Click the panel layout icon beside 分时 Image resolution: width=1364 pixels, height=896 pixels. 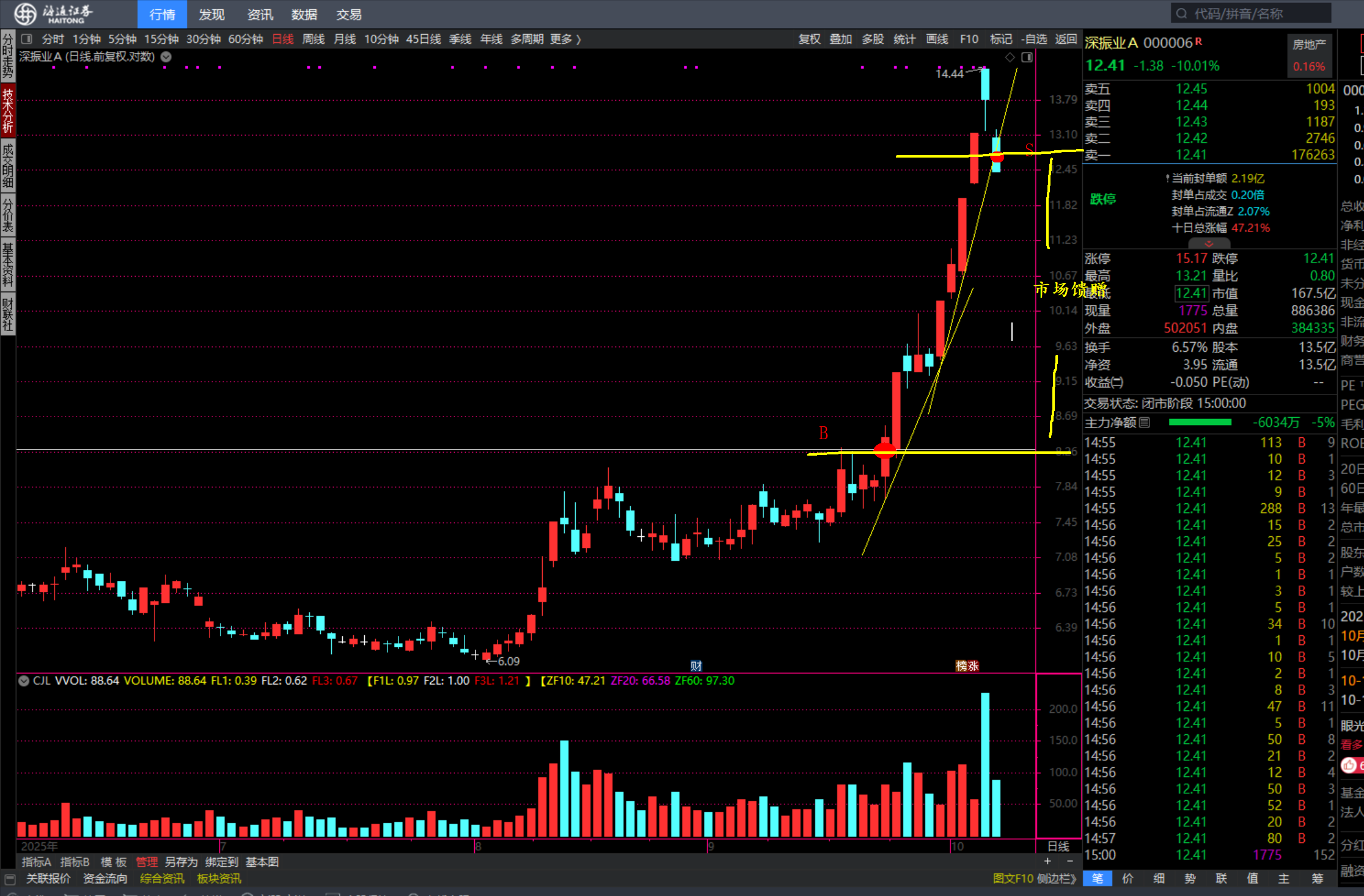(x=26, y=39)
